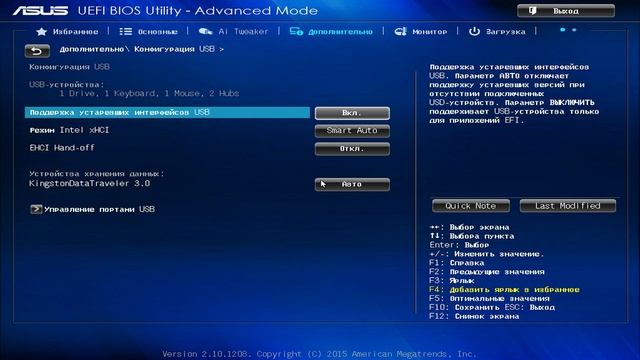Click Дополнительно in the breadcrumb path
640x360 pixels.
[91, 49]
